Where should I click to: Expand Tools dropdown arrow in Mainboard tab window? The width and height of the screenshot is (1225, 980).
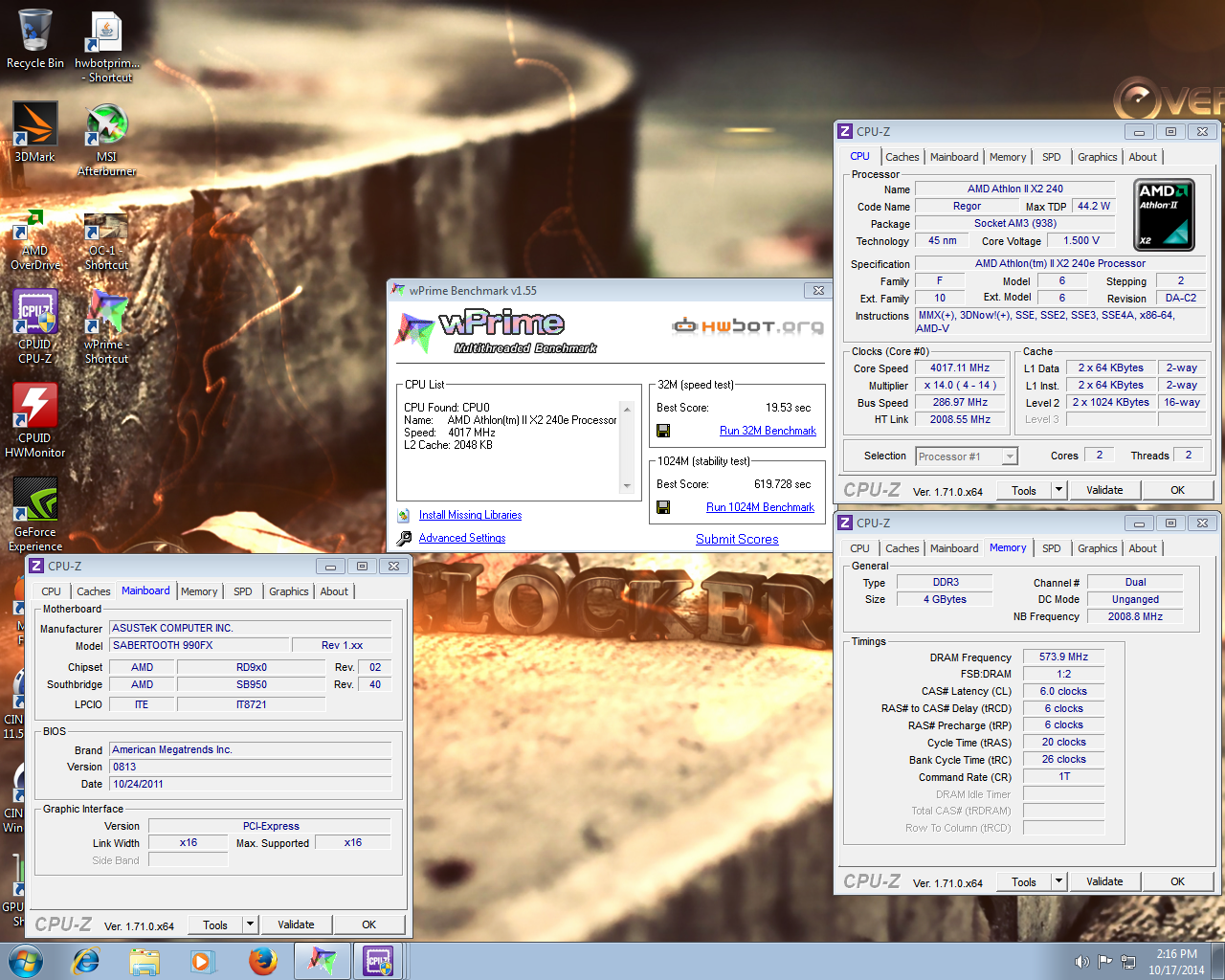tap(251, 924)
